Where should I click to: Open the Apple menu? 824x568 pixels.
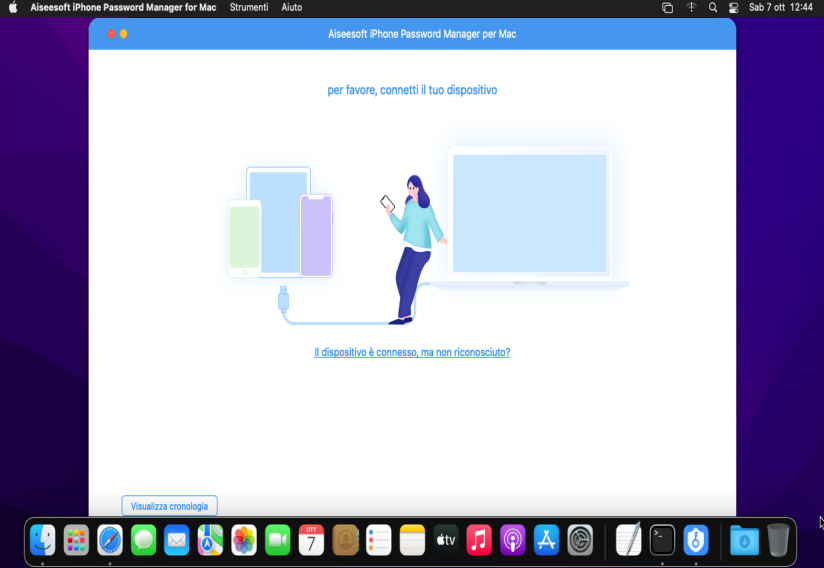[13, 7]
